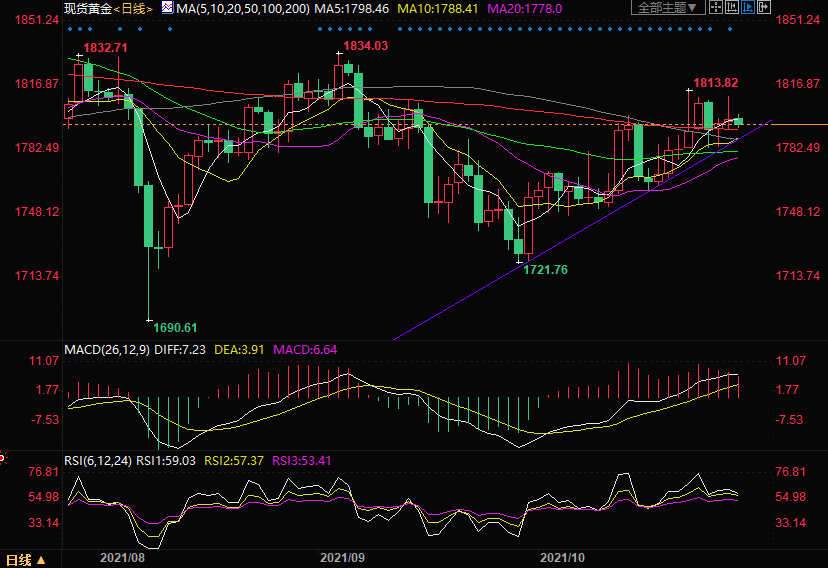Screen dimensions: 828x568
Task: Click the 1834.03 high price marker
Action: tap(364, 46)
